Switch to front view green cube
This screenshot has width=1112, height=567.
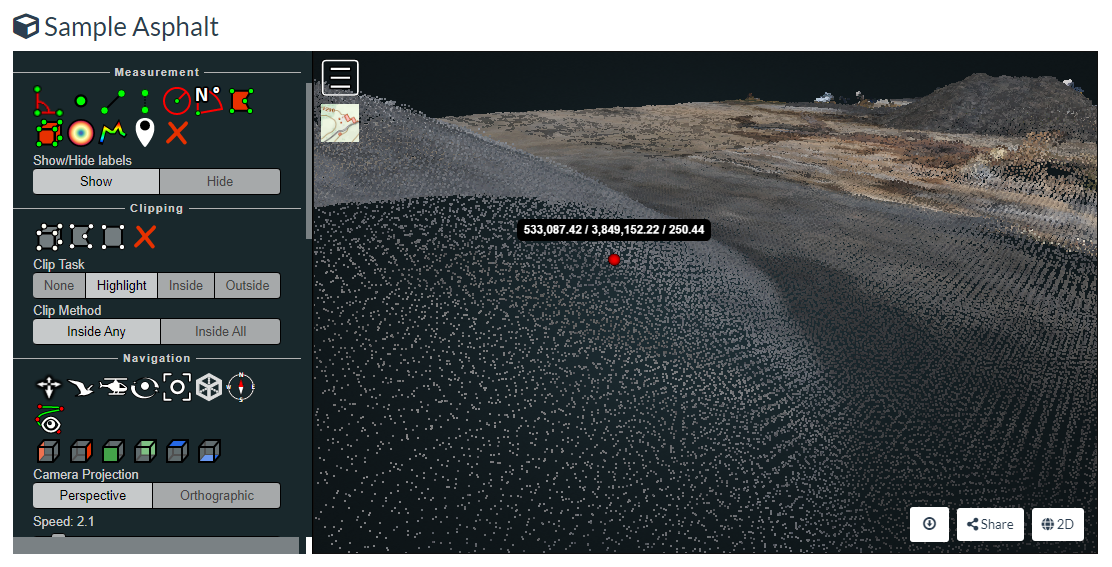(x=113, y=451)
